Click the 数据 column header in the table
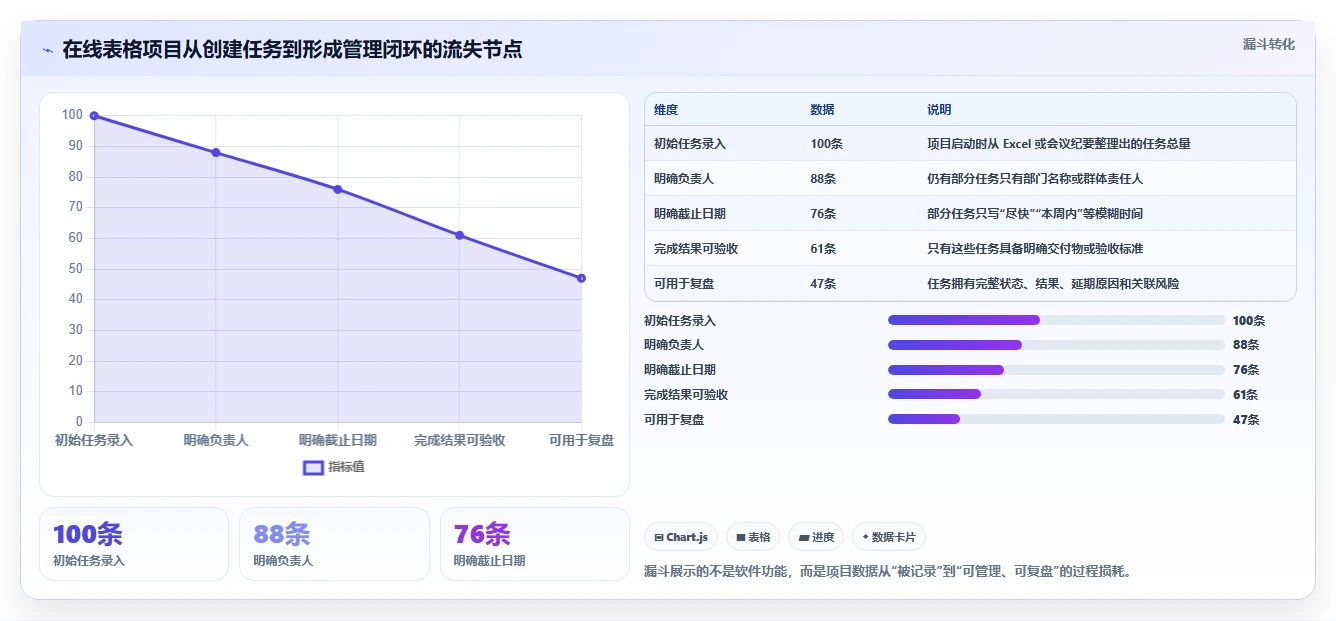The height and width of the screenshot is (621, 1336). tap(822, 110)
